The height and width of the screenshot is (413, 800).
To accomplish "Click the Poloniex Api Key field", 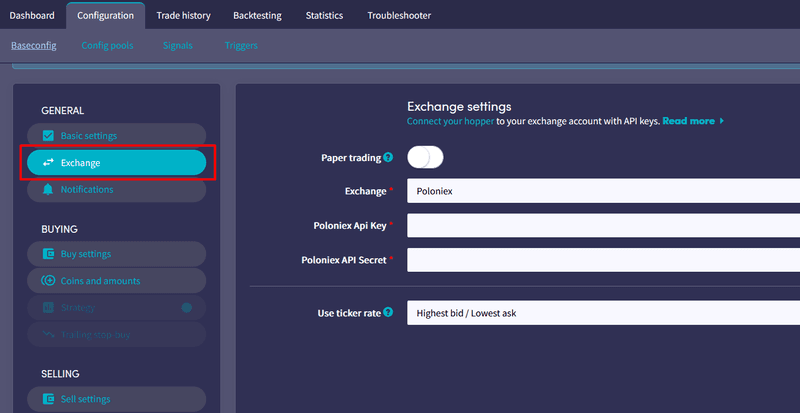I will (x=604, y=226).
